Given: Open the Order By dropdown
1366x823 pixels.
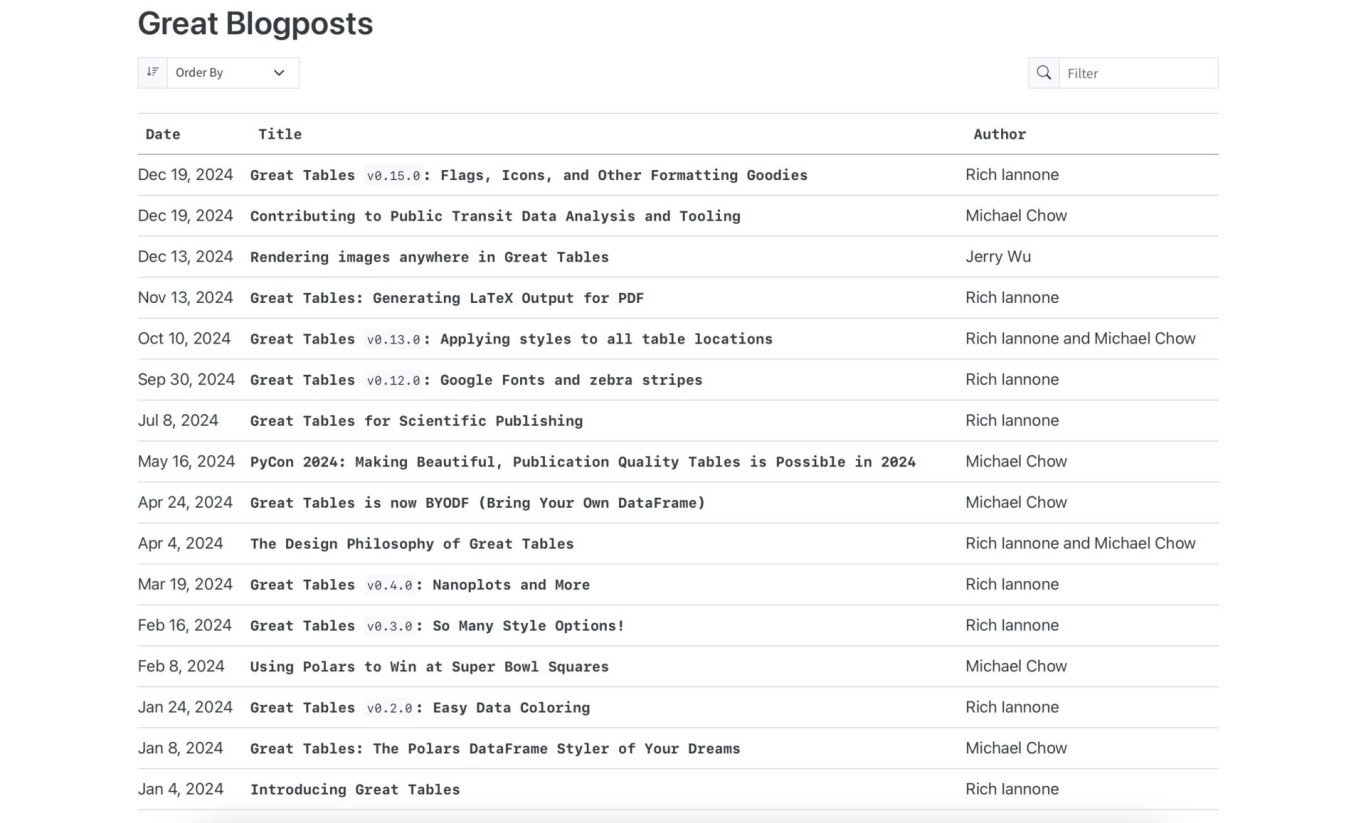Looking at the screenshot, I should tap(232, 72).
